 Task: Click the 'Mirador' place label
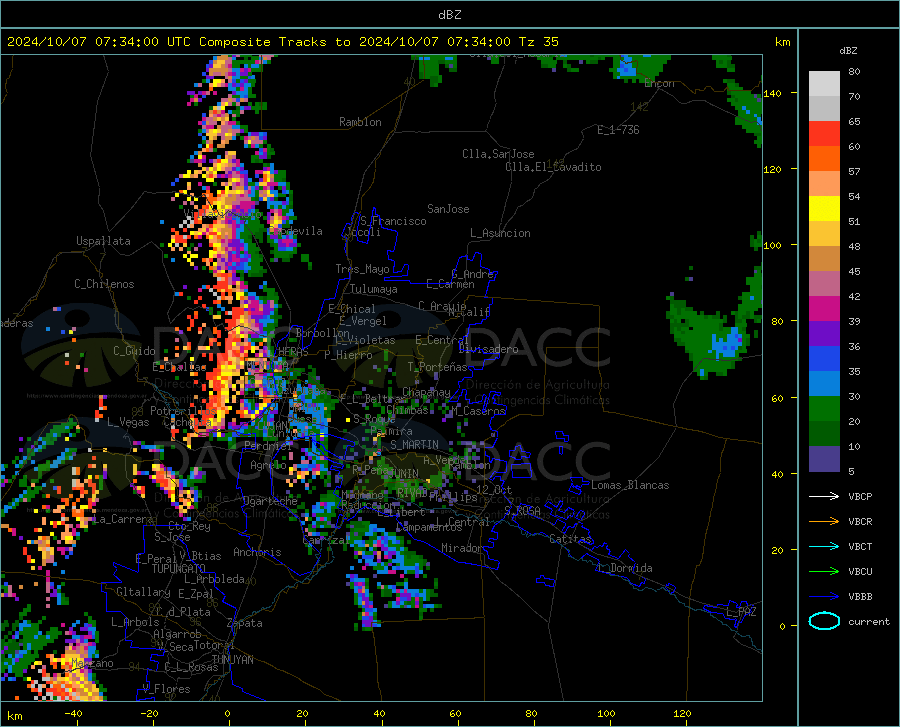[462, 548]
